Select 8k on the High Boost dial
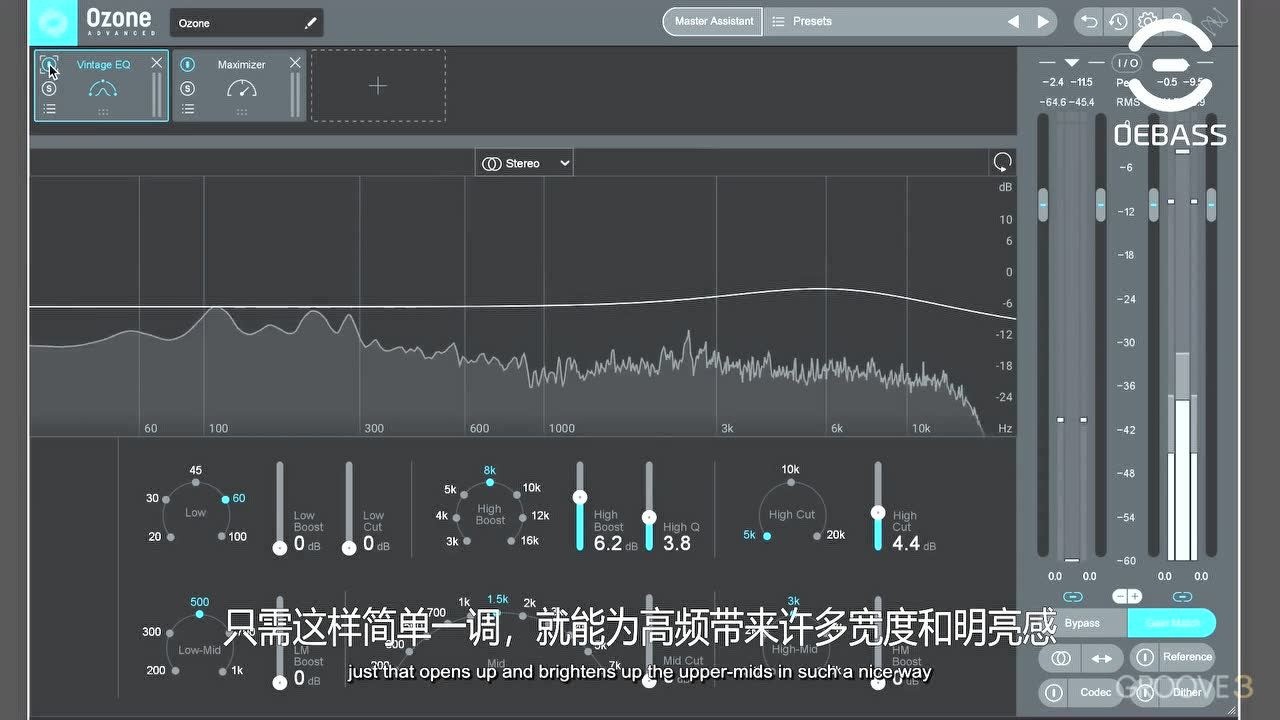The image size is (1280, 720). (490, 482)
